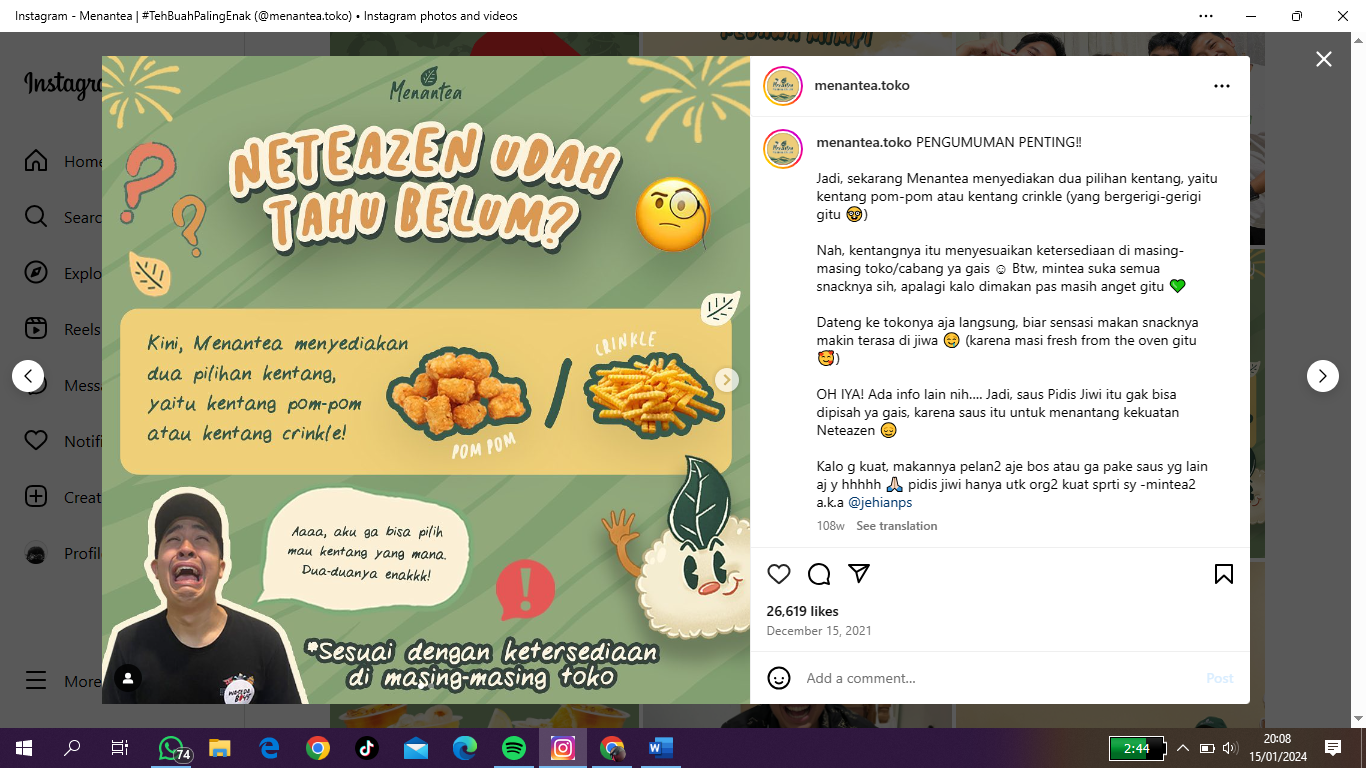Viewport: 1366px width, 768px height.
Task: Close the post overlay with X
Action: click(x=1324, y=59)
